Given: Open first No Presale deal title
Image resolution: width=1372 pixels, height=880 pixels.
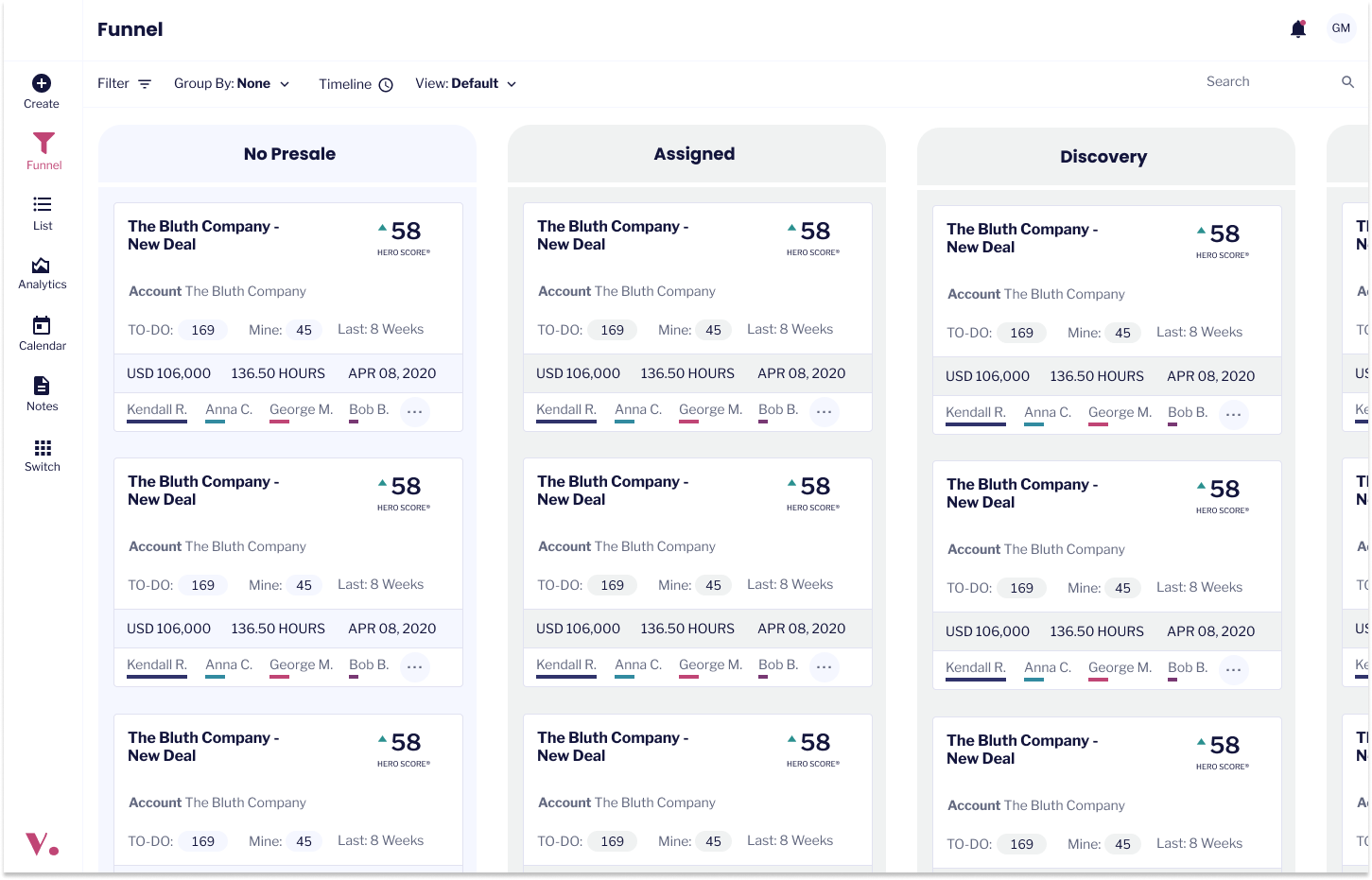Looking at the screenshot, I should point(203,235).
